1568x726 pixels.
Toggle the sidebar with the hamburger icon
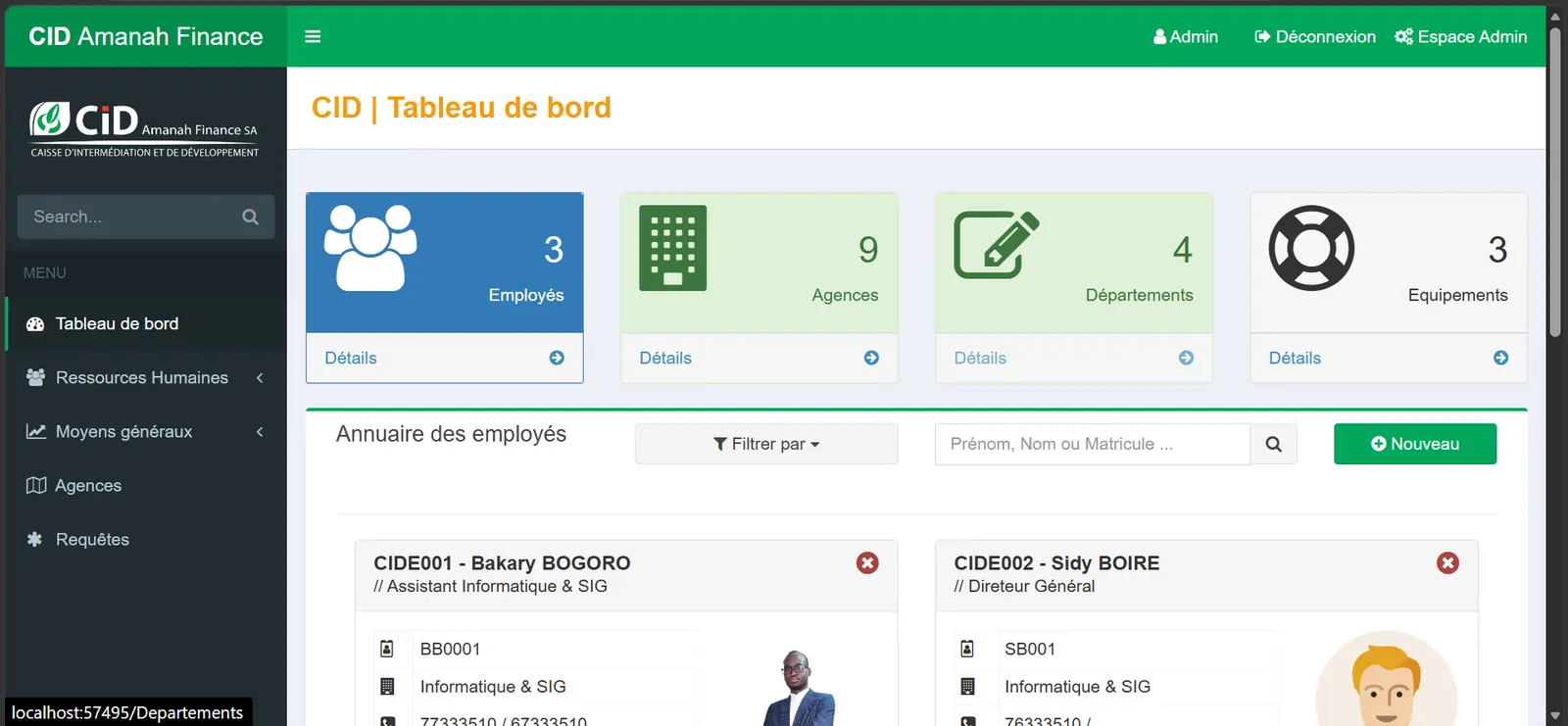click(x=313, y=36)
